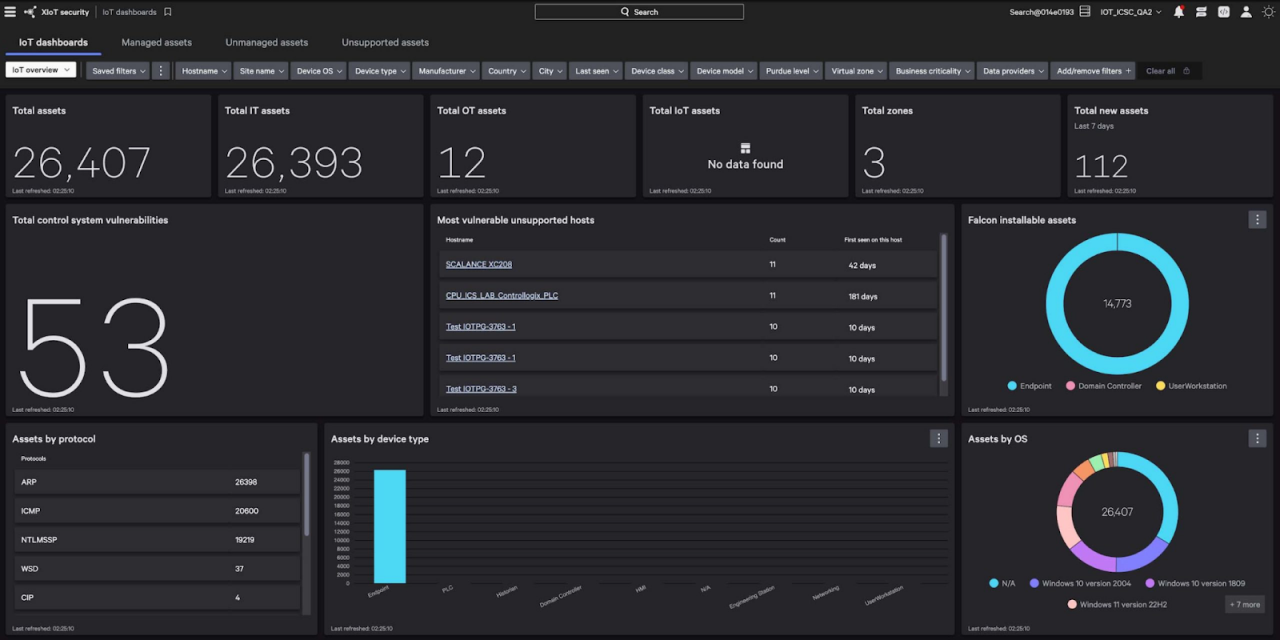Open options menu on Assets by OS panel

click(x=1257, y=438)
